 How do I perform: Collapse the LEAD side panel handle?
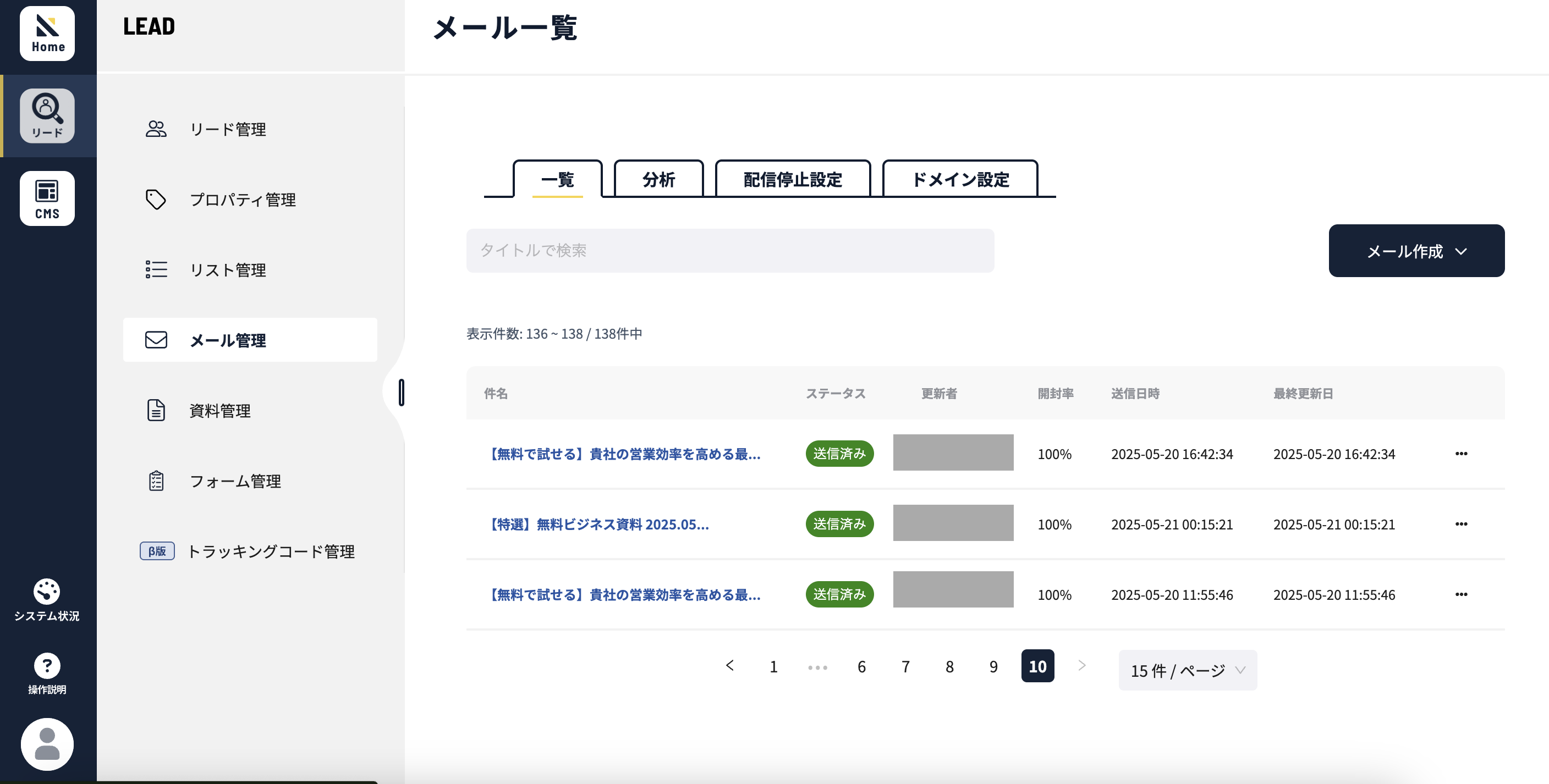pyautogui.click(x=401, y=393)
